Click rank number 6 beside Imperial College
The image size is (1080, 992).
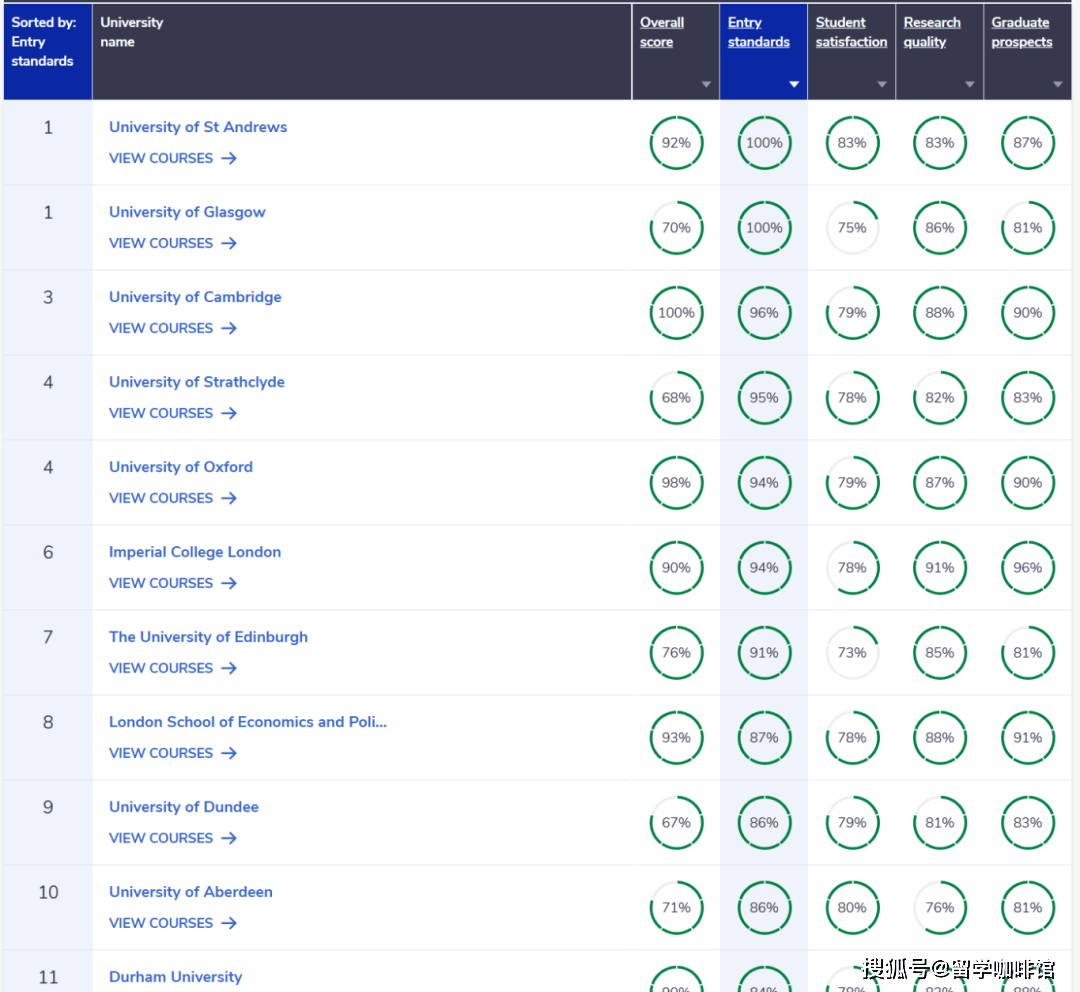(x=48, y=552)
